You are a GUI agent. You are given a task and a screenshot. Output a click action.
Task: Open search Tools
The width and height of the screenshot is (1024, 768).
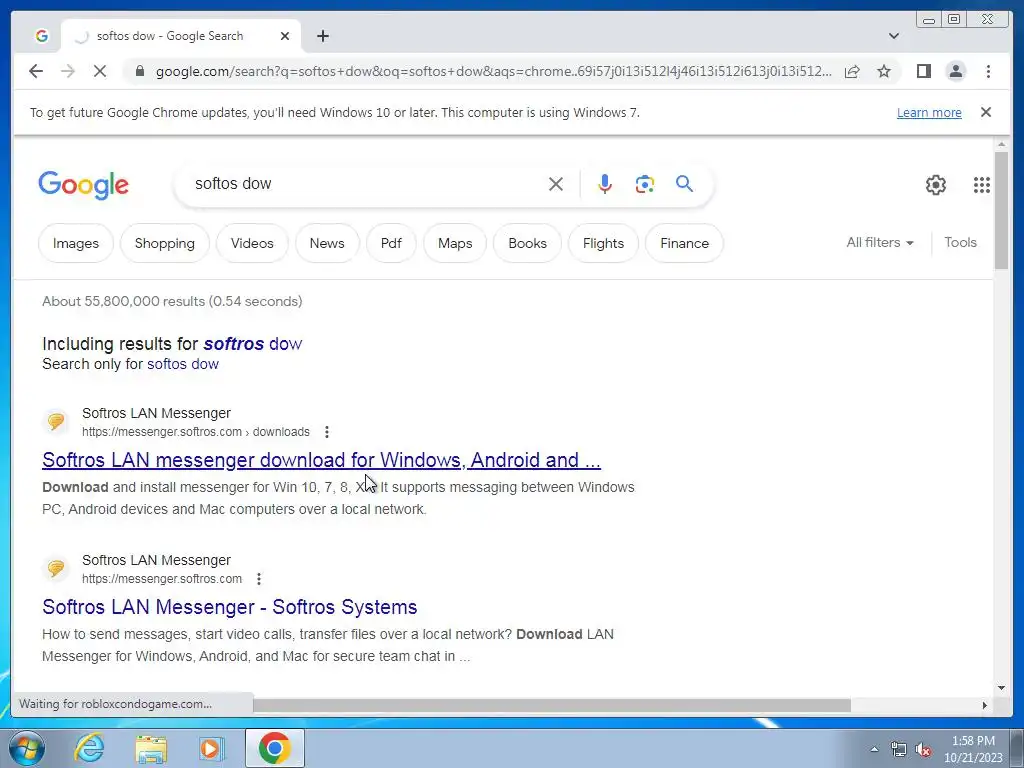(x=960, y=242)
